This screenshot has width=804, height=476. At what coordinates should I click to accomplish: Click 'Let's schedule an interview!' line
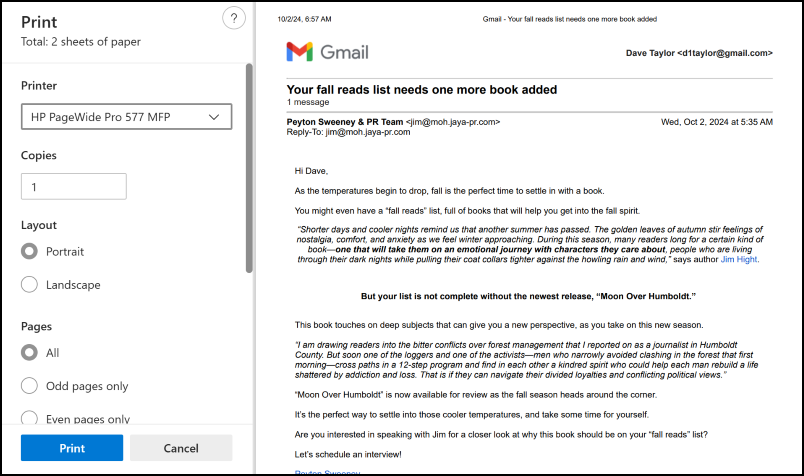click(x=348, y=454)
